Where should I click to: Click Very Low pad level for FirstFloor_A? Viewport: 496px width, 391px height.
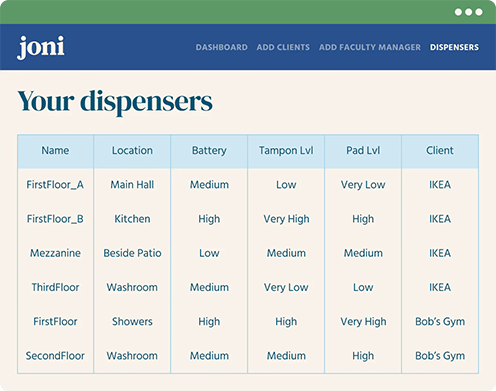pyautogui.click(x=363, y=185)
